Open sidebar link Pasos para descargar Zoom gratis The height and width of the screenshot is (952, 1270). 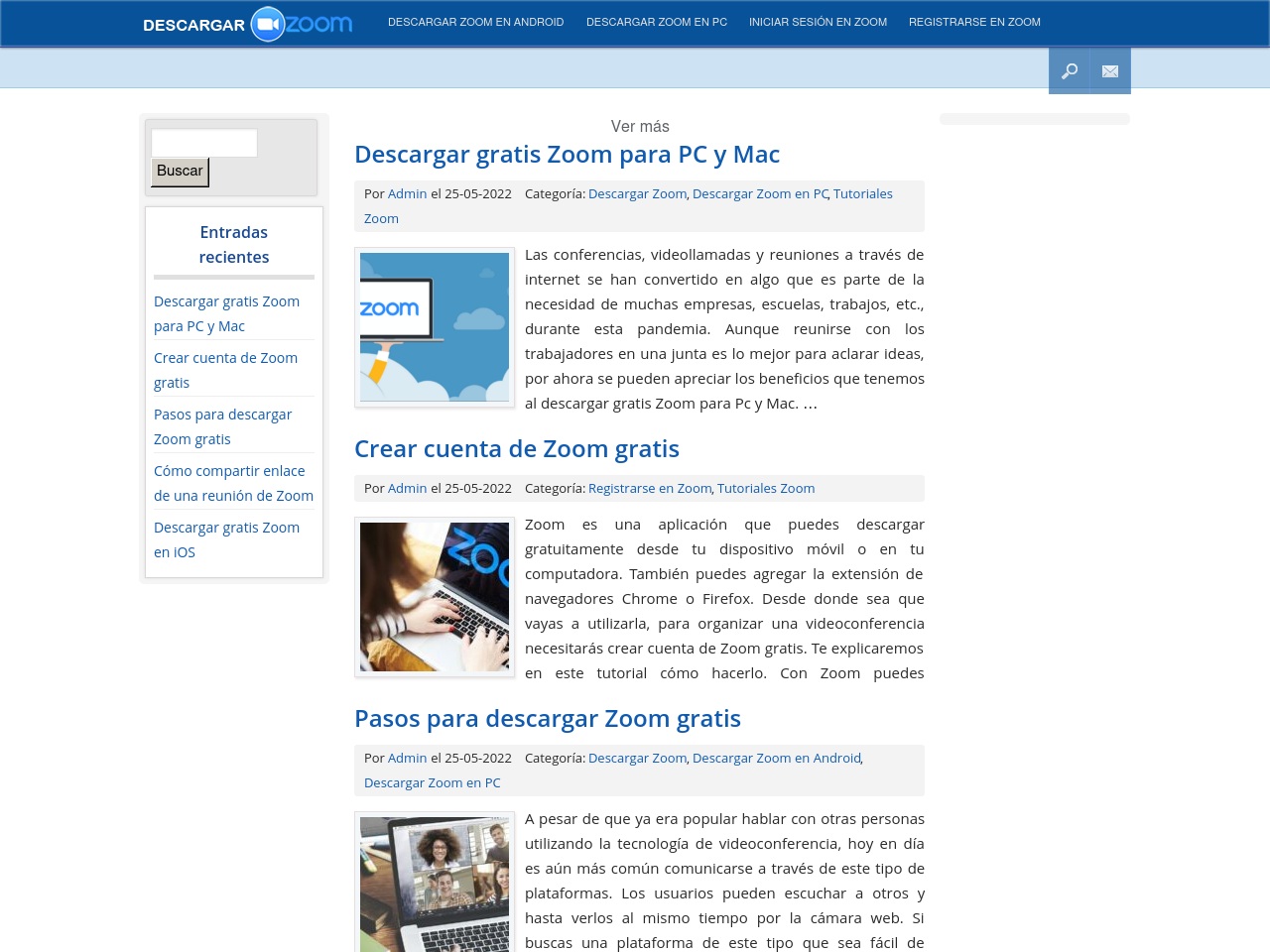pos(222,426)
